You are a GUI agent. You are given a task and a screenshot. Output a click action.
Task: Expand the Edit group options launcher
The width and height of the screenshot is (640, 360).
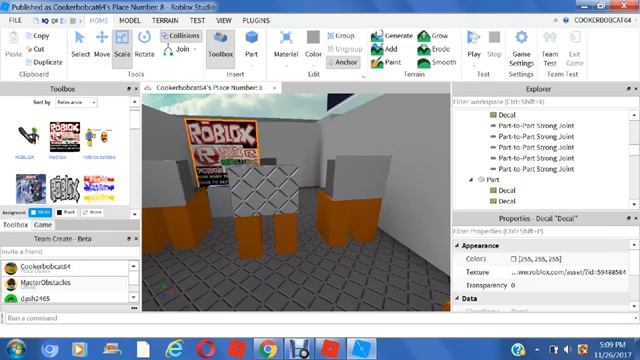pos(363,76)
